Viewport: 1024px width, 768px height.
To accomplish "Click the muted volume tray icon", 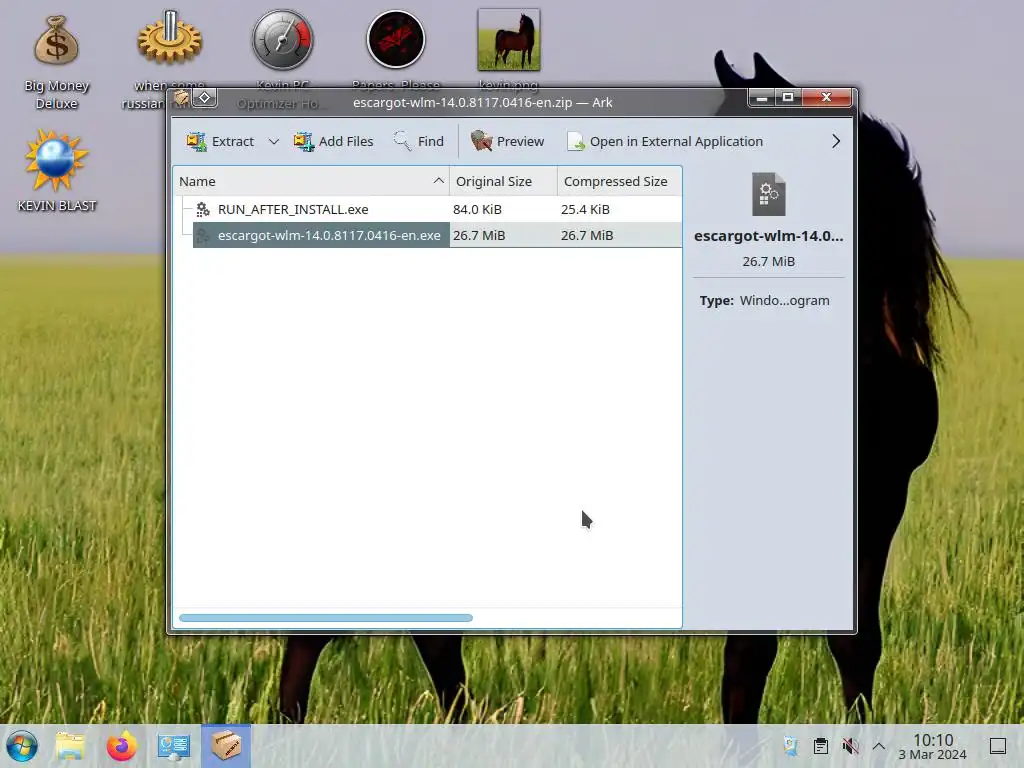I will (x=850, y=746).
